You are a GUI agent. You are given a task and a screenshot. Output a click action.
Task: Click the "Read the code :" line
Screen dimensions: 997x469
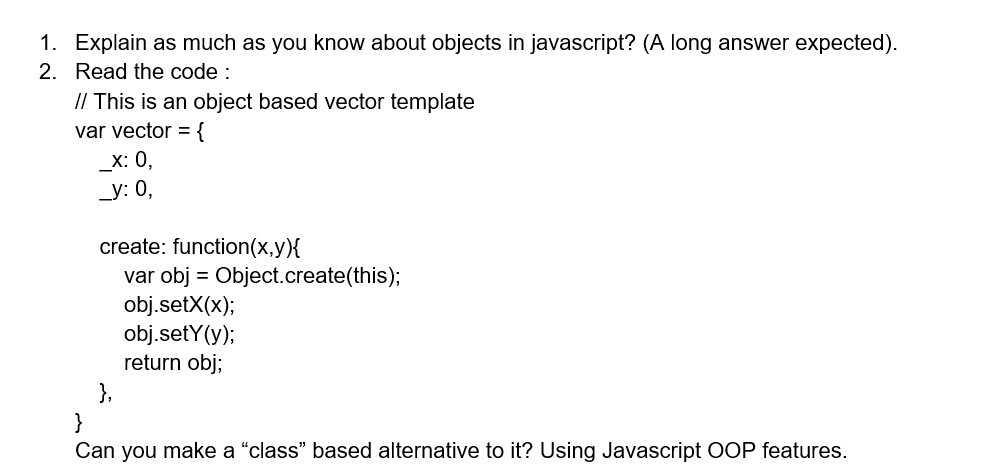coord(153,72)
